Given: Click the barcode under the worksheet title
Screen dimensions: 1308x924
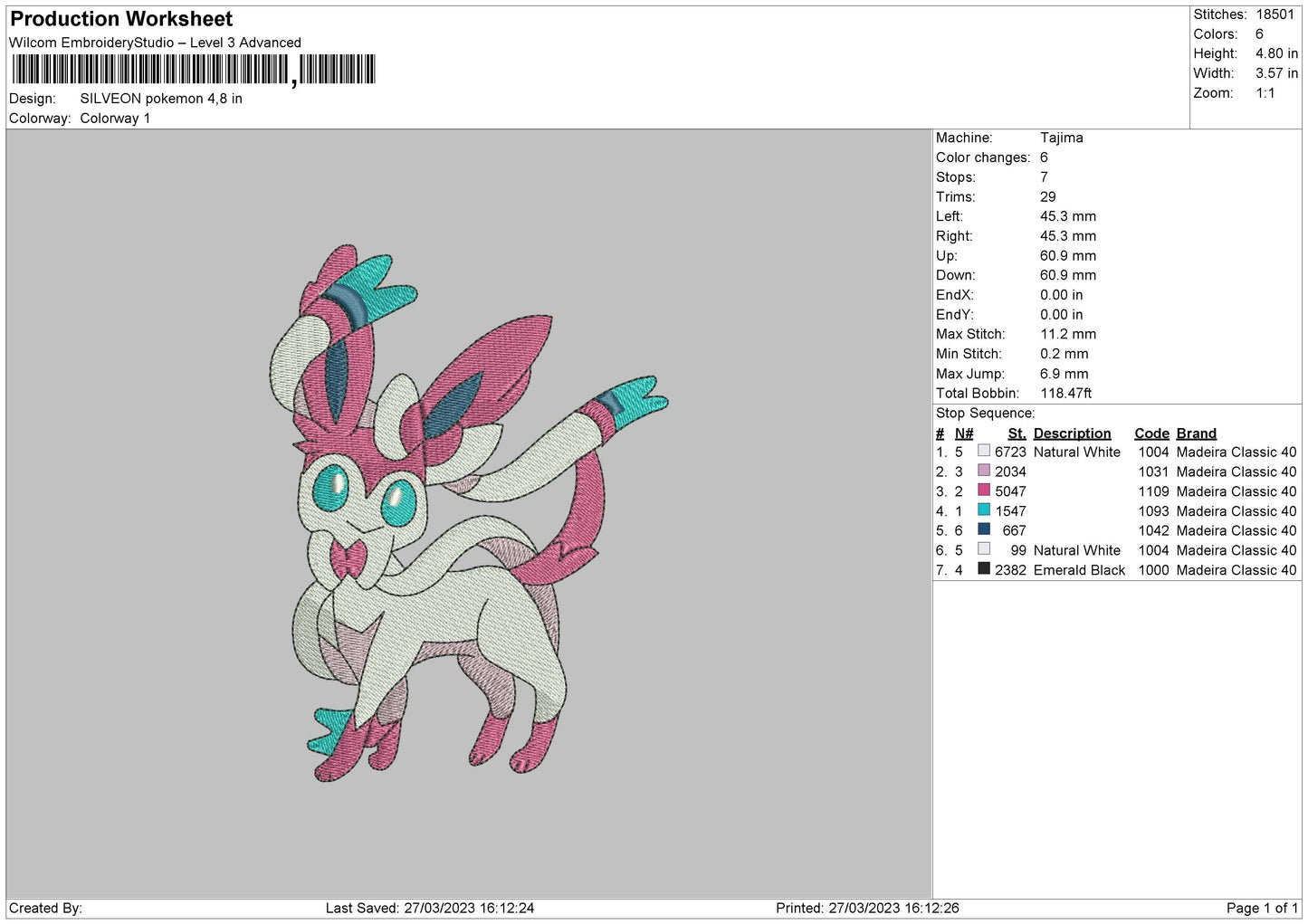Looking at the screenshot, I should click(194, 71).
